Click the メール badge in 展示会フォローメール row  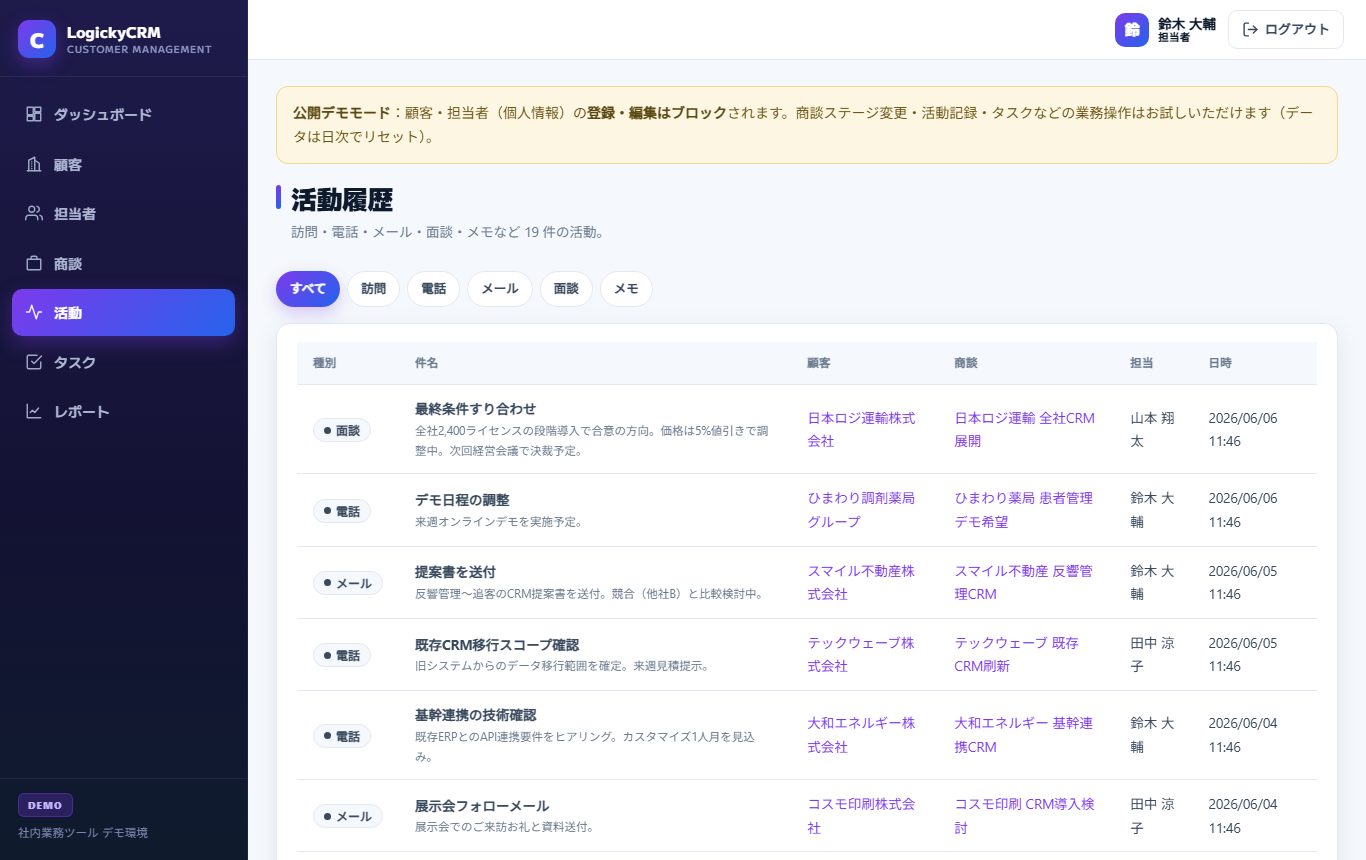pos(348,816)
